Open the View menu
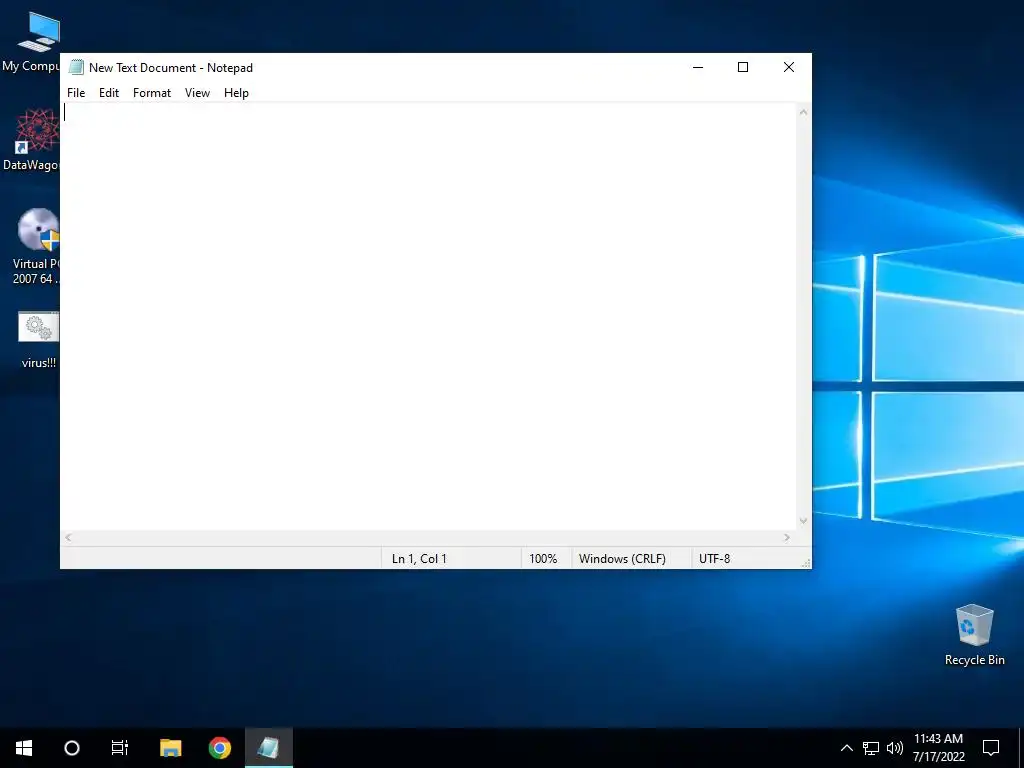Image resolution: width=1024 pixels, height=768 pixels. pyautogui.click(x=197, y=93)
